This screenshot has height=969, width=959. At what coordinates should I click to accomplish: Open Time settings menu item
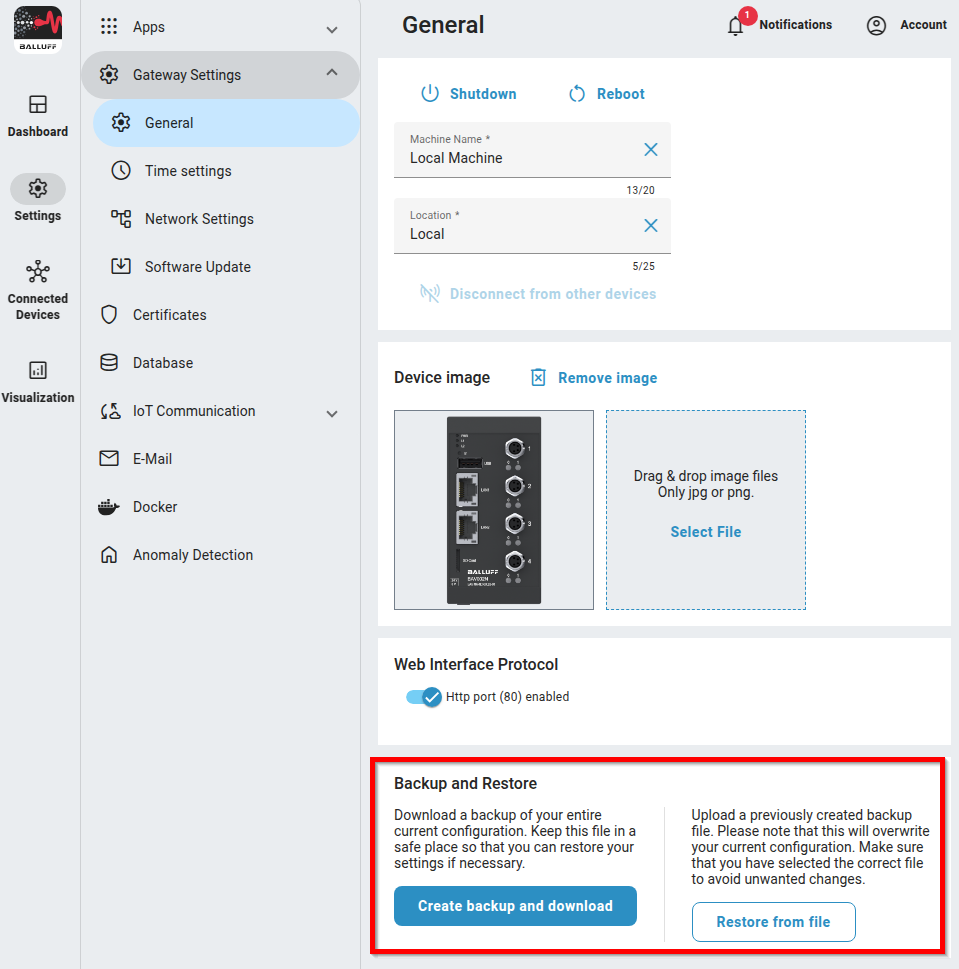(x=188, y=171)
